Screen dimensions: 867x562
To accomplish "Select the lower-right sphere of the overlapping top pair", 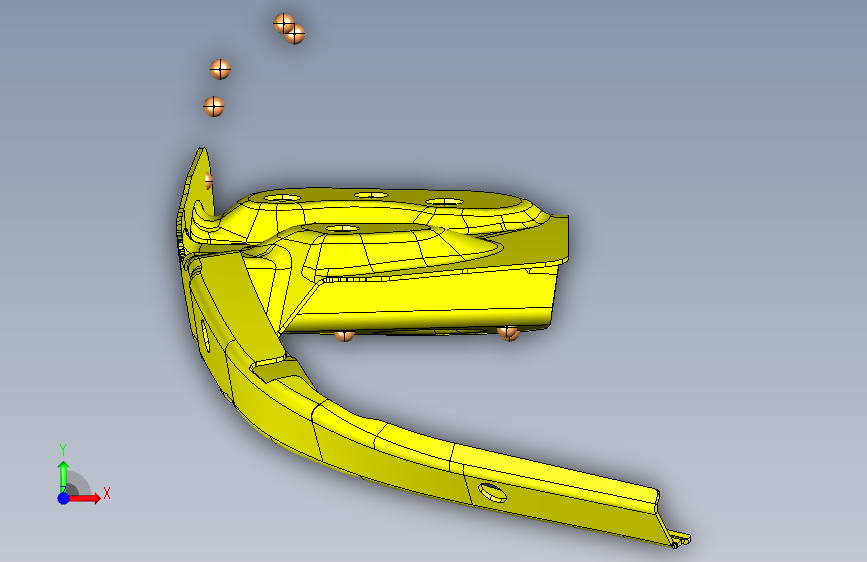I will [x=296, y=35].
